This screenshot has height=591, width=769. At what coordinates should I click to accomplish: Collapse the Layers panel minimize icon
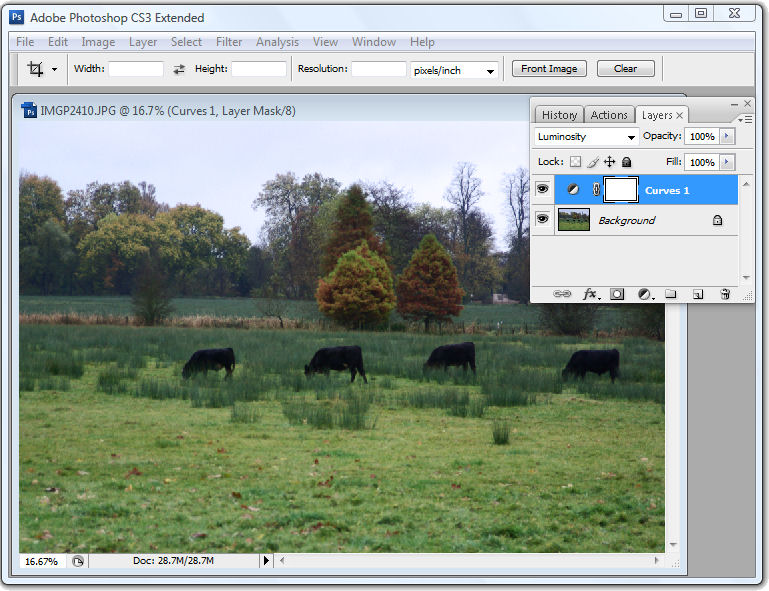point(734,104)
